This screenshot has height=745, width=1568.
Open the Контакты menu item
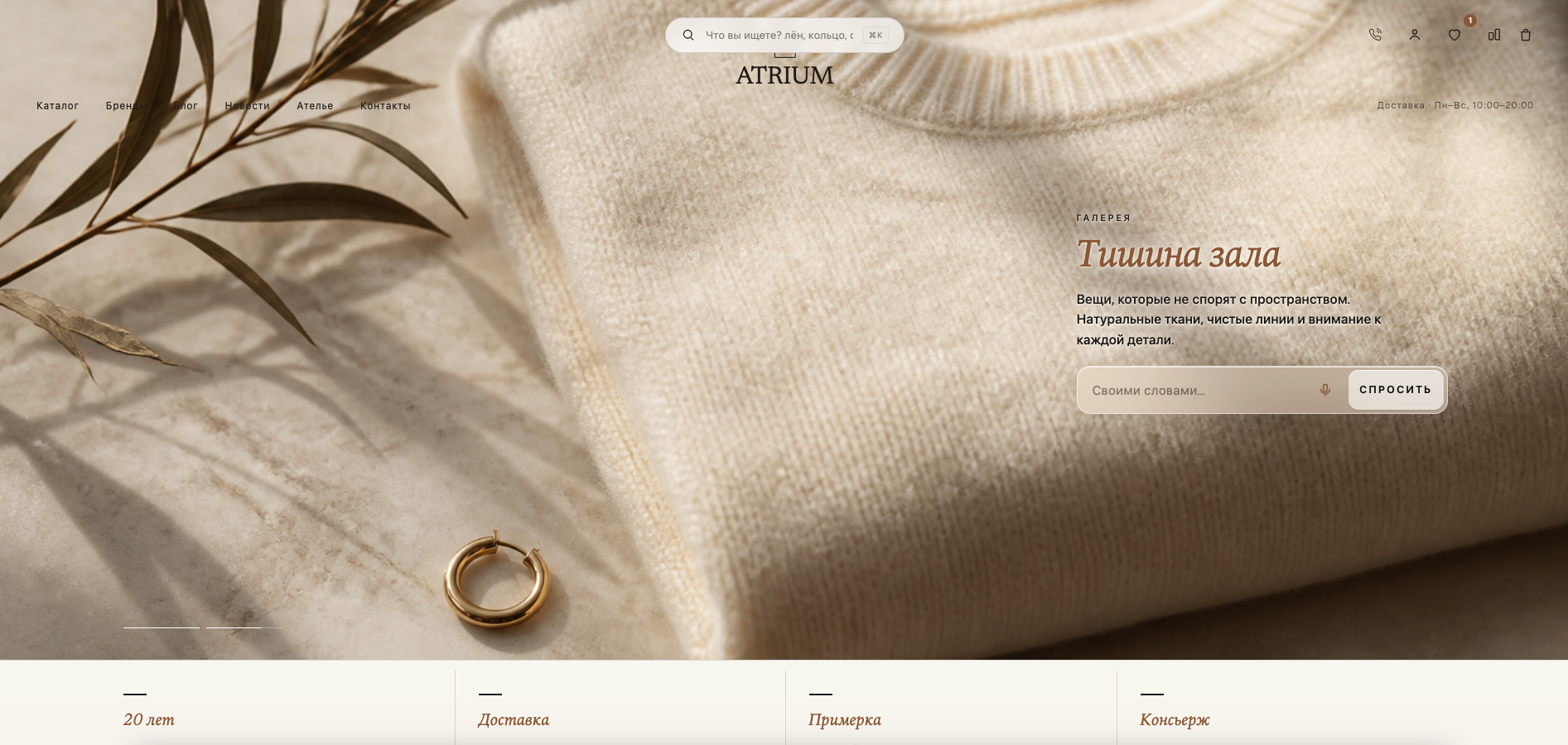click(x=385, y=106)
